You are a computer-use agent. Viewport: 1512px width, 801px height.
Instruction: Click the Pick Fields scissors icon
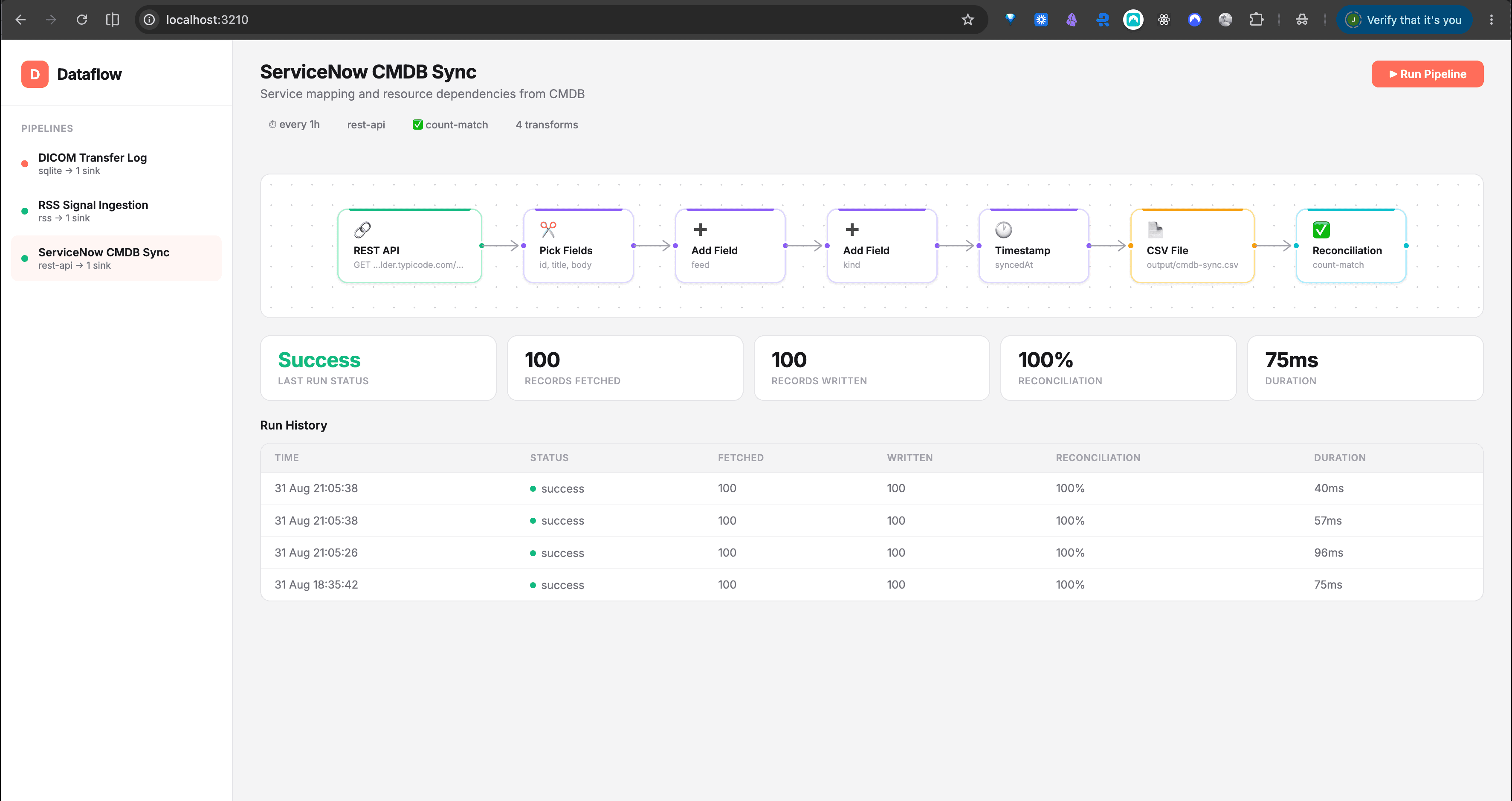pos(548,229)
